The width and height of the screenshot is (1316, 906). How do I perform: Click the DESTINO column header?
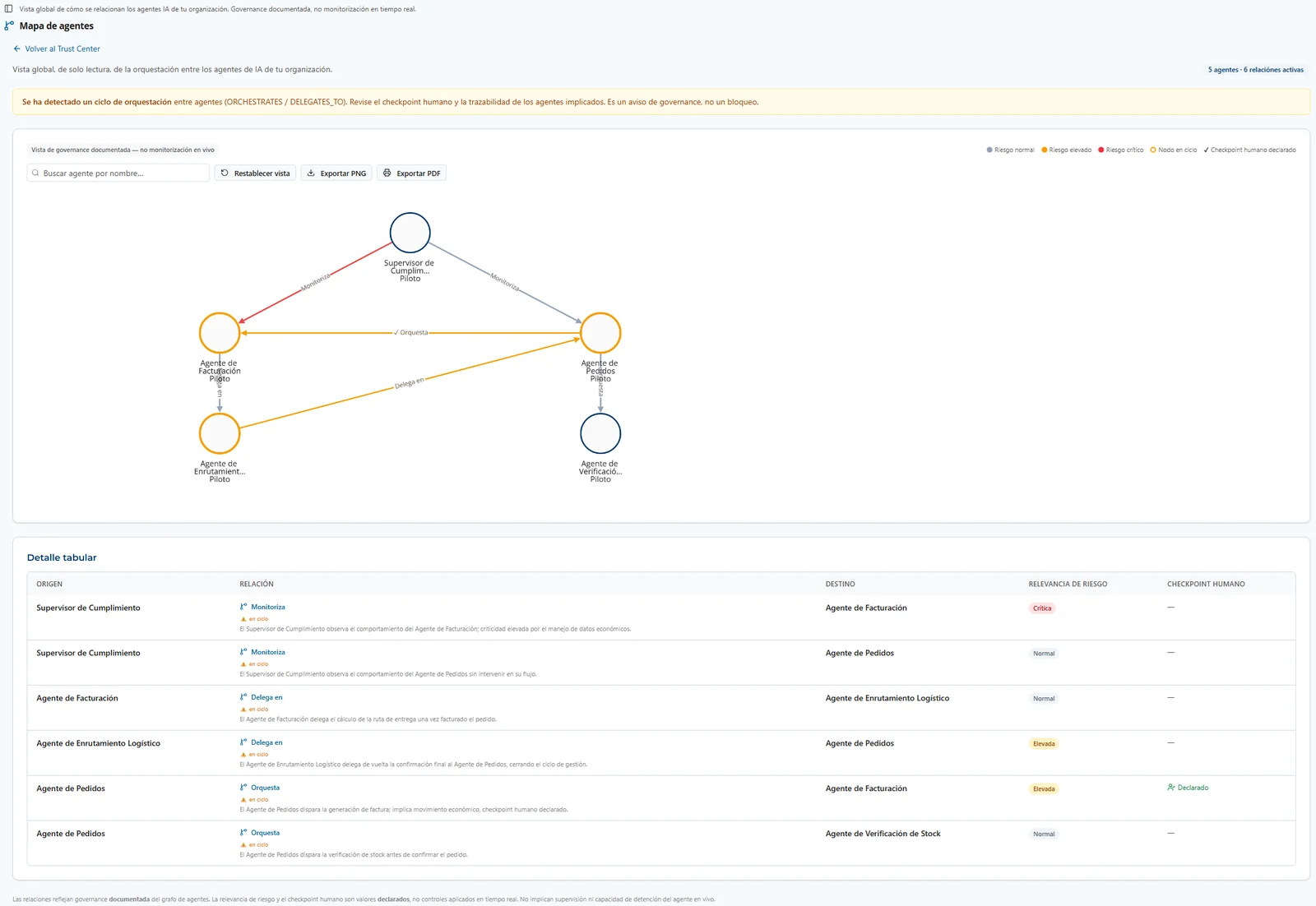click(840, 585)
